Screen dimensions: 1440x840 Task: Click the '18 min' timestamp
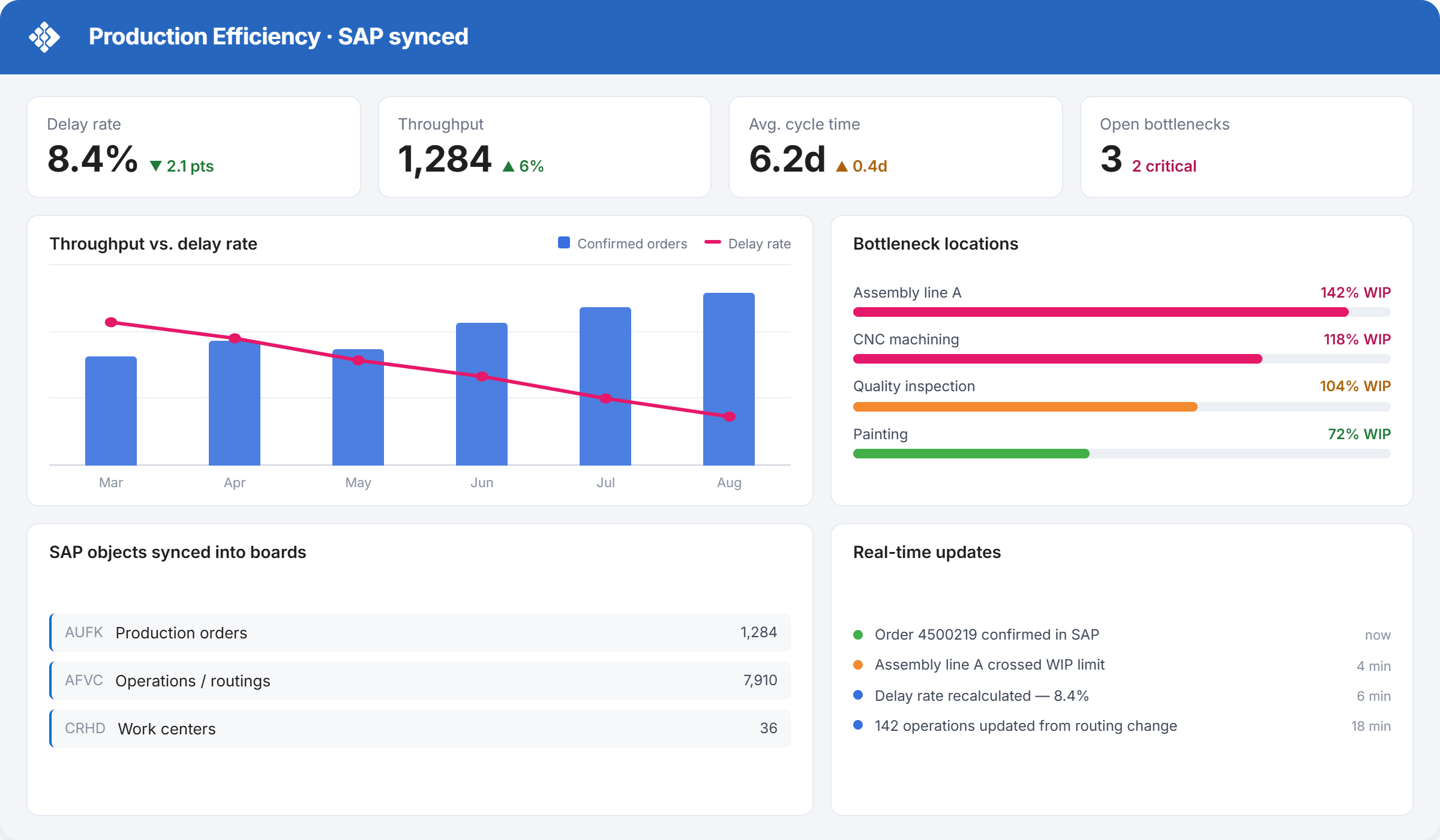pyautogui.click(x=1371, y=726)
